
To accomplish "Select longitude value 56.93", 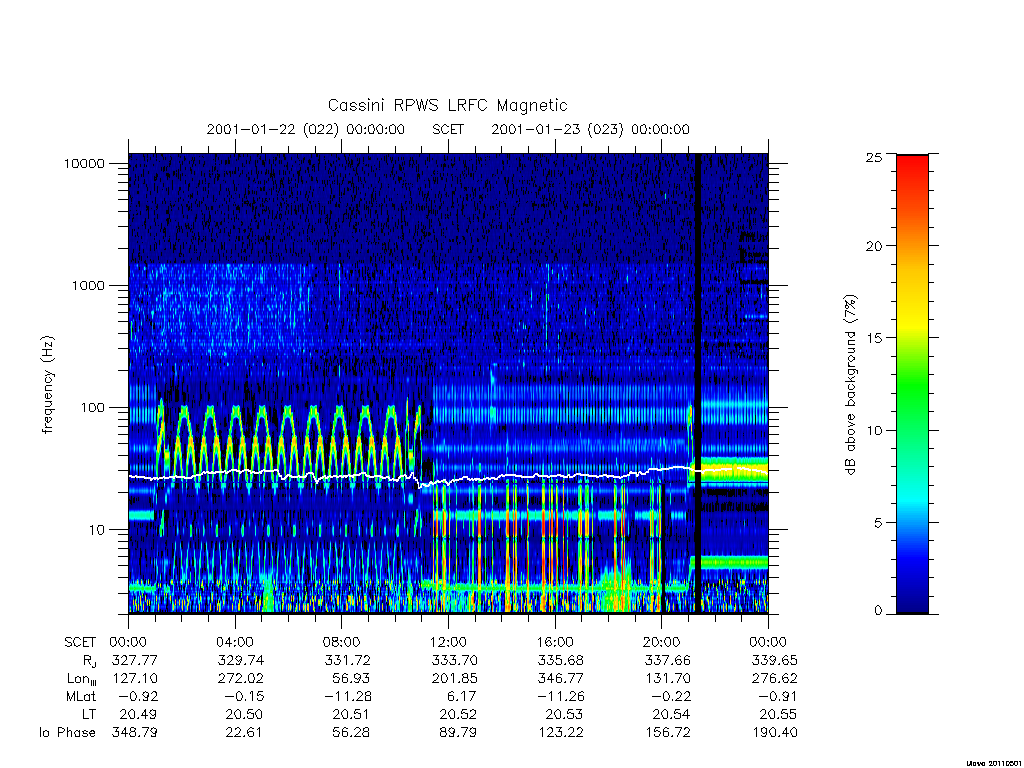I will click(x=351, y=679).
